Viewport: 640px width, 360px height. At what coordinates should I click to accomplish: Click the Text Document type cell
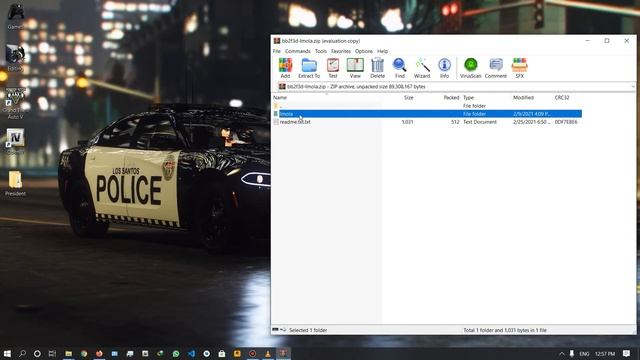click(480, 122)
